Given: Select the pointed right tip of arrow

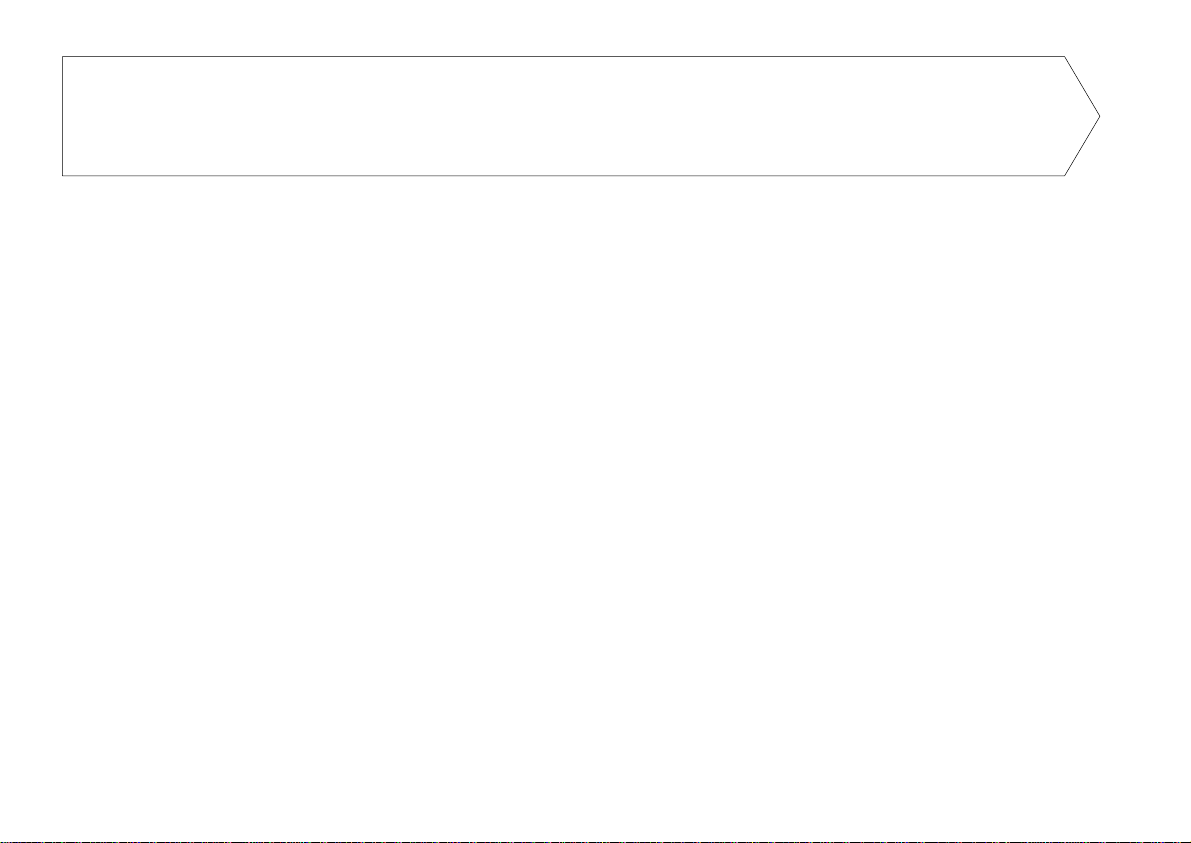Looking at the screenshot, I should coord(1099,116).
